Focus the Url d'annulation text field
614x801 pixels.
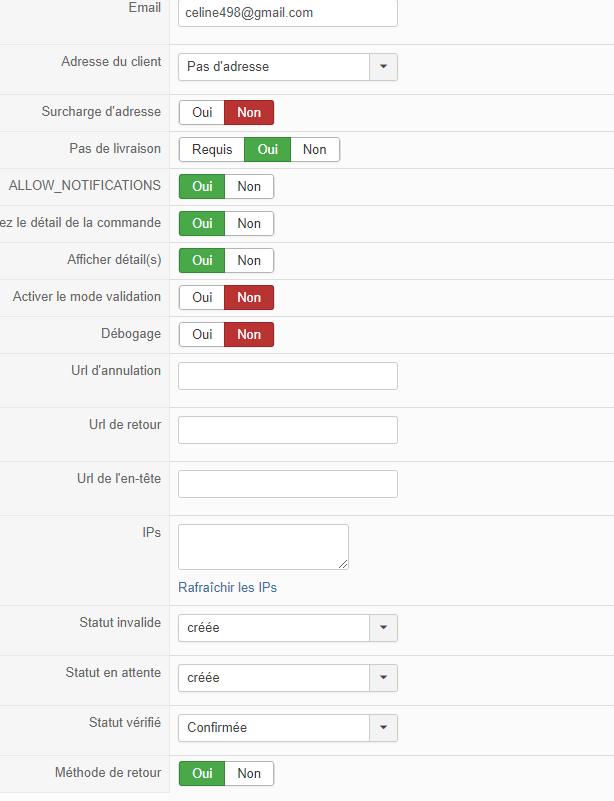tap(288, 376)
